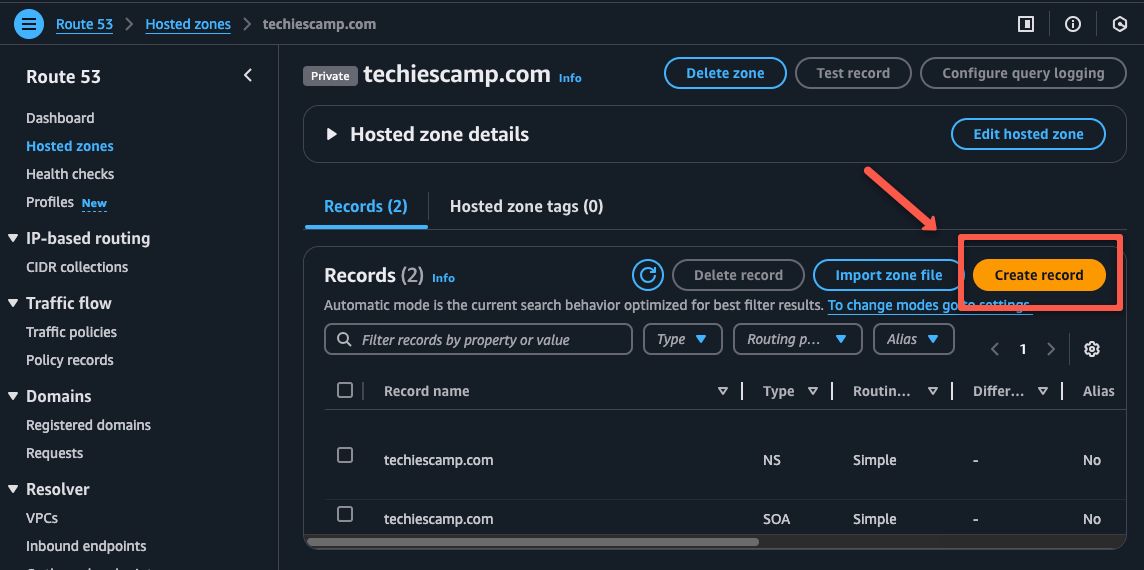Select all records checkbox

coord(345,390)
